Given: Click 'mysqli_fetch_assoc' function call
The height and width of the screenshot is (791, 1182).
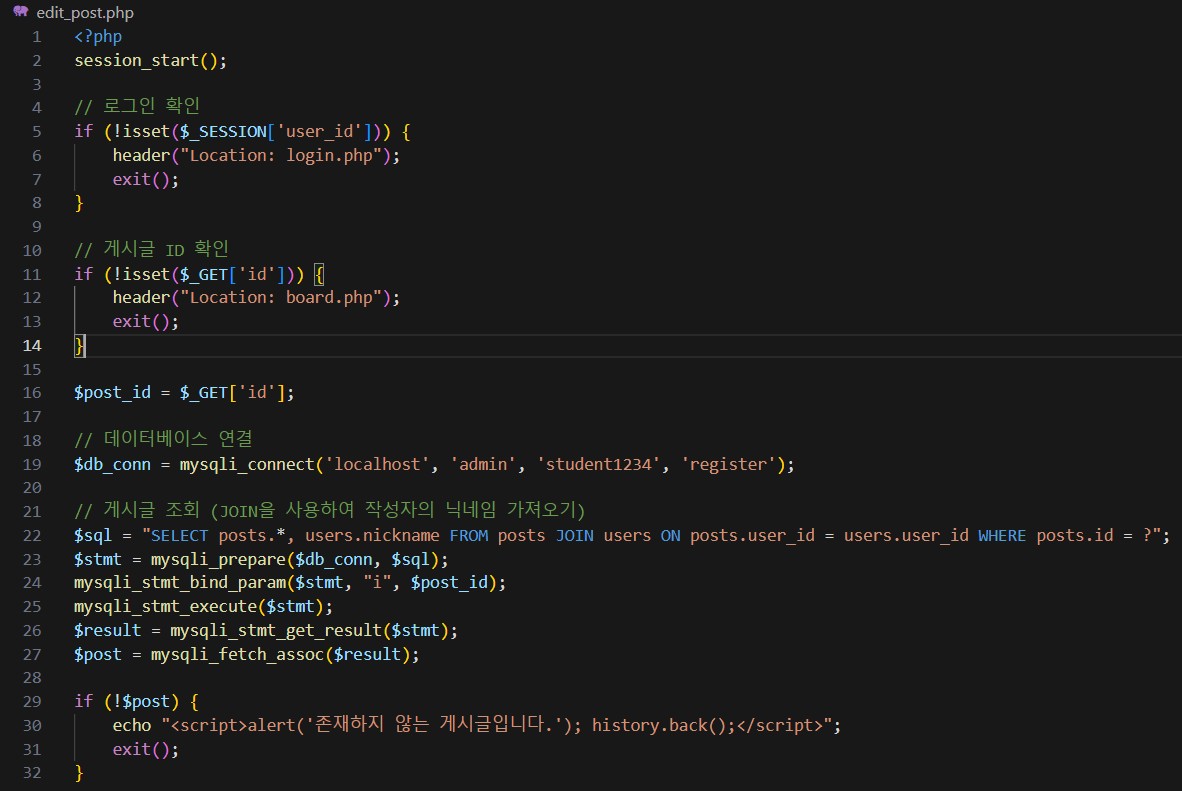Looking at the screenshot, I should [x=237, y=655].
